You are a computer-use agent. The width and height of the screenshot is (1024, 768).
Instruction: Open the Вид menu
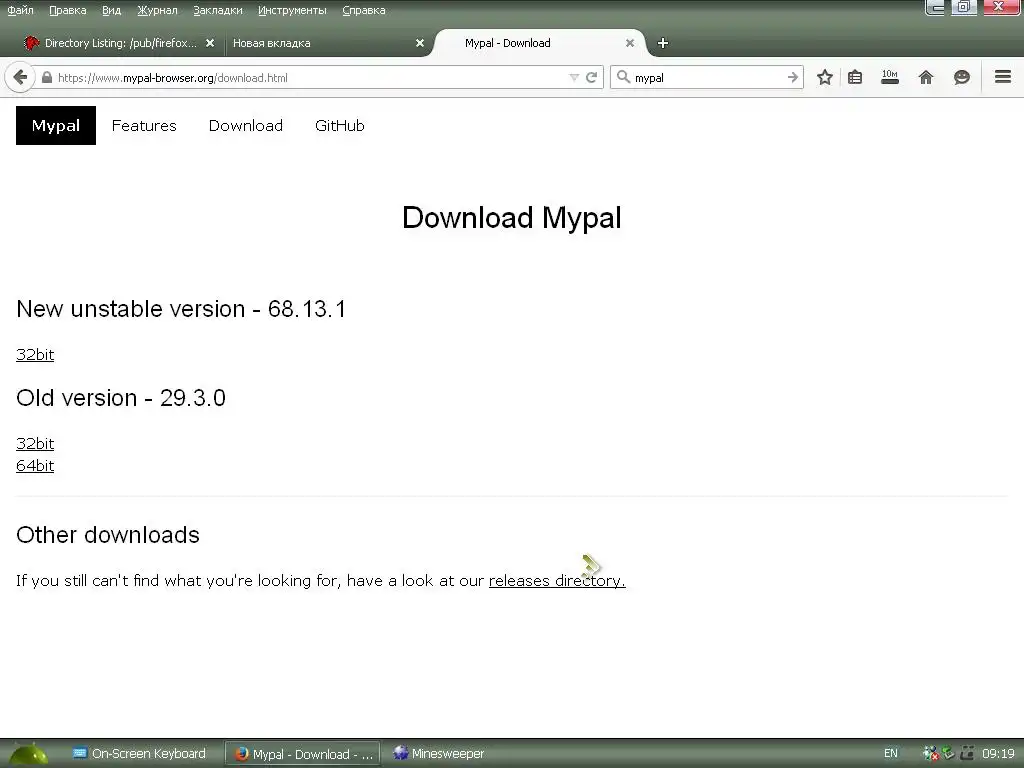111,10
